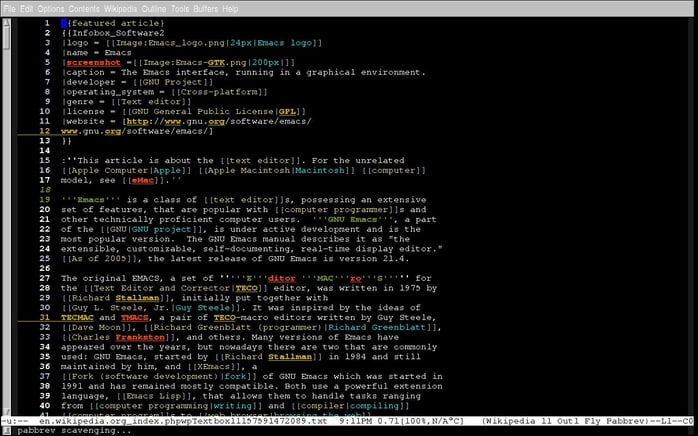Click the 'Apple' link label on line 16

tap(167, 170)
